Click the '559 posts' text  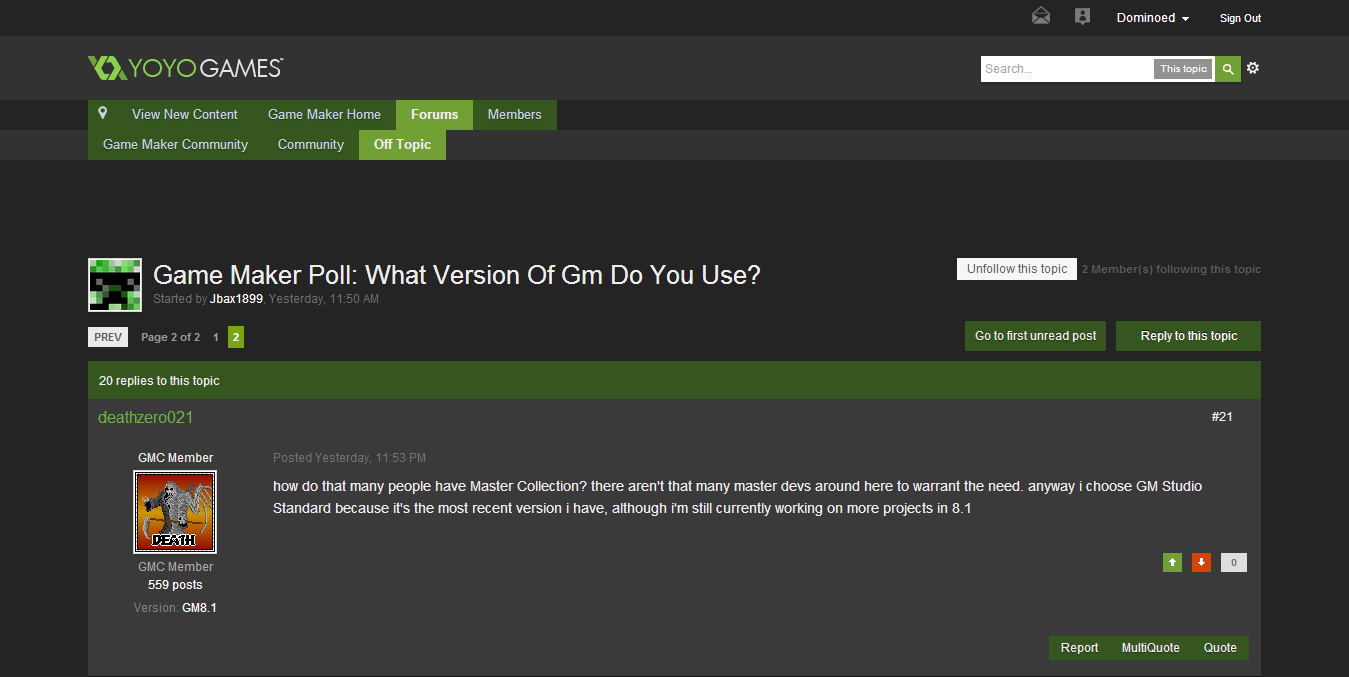coord(175,585)
